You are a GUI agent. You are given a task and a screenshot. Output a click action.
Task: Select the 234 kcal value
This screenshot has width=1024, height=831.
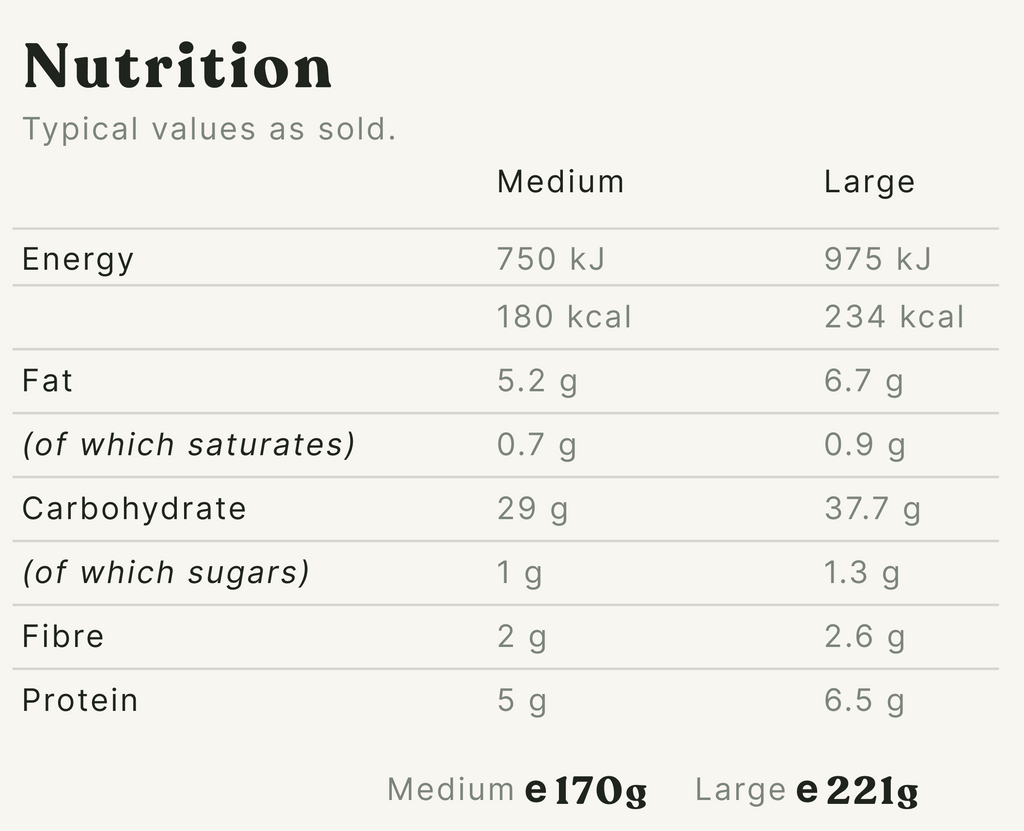pyautogui.click(x=894, y=317)
